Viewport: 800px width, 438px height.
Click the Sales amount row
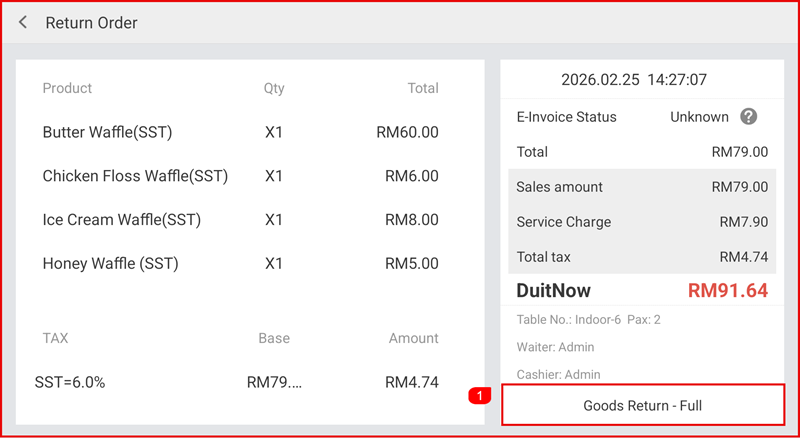tap(642, 187)
